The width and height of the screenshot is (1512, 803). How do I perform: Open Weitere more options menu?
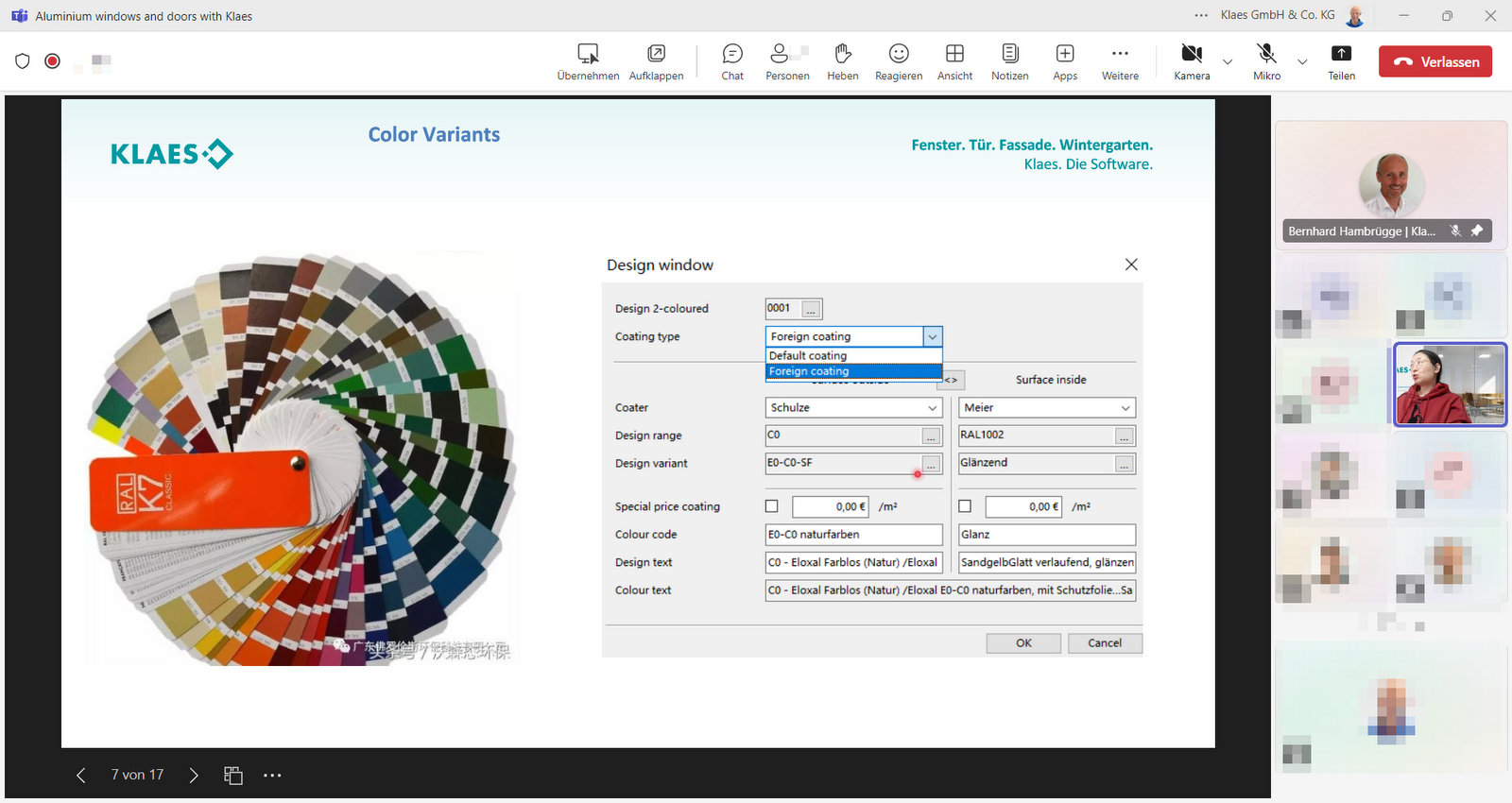(1120, 61)
